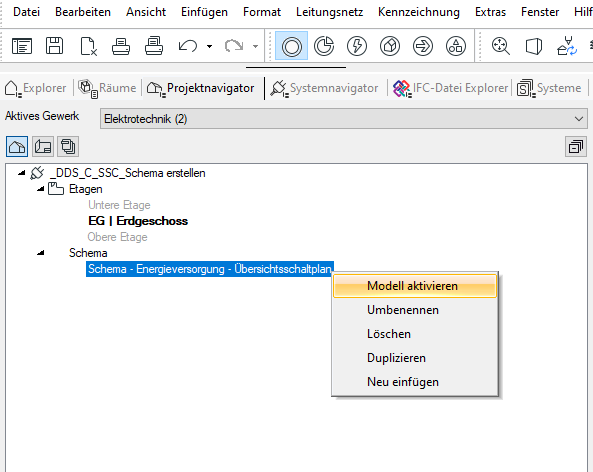The image size is (593, 472).
Task: Open the Aktives Gewerk Elektrotechnik dropdown
Action: (x=343, y=119)
